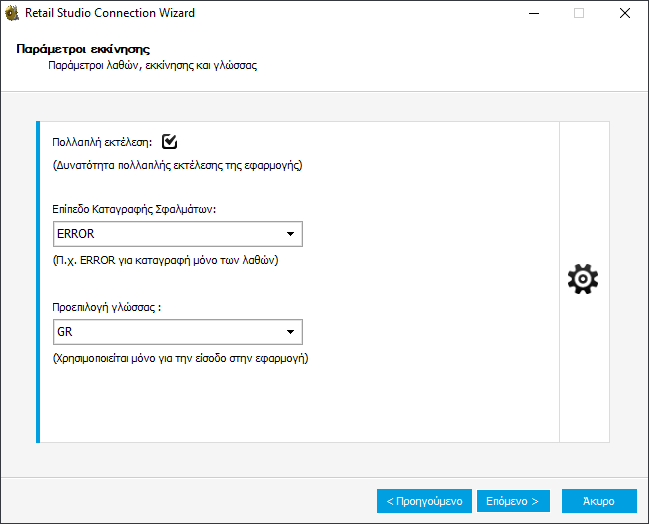Viewport: 649px width, 524px height.
Task: Click the Προεπιλογή γλώσσας label
Action: click(107, 308)
